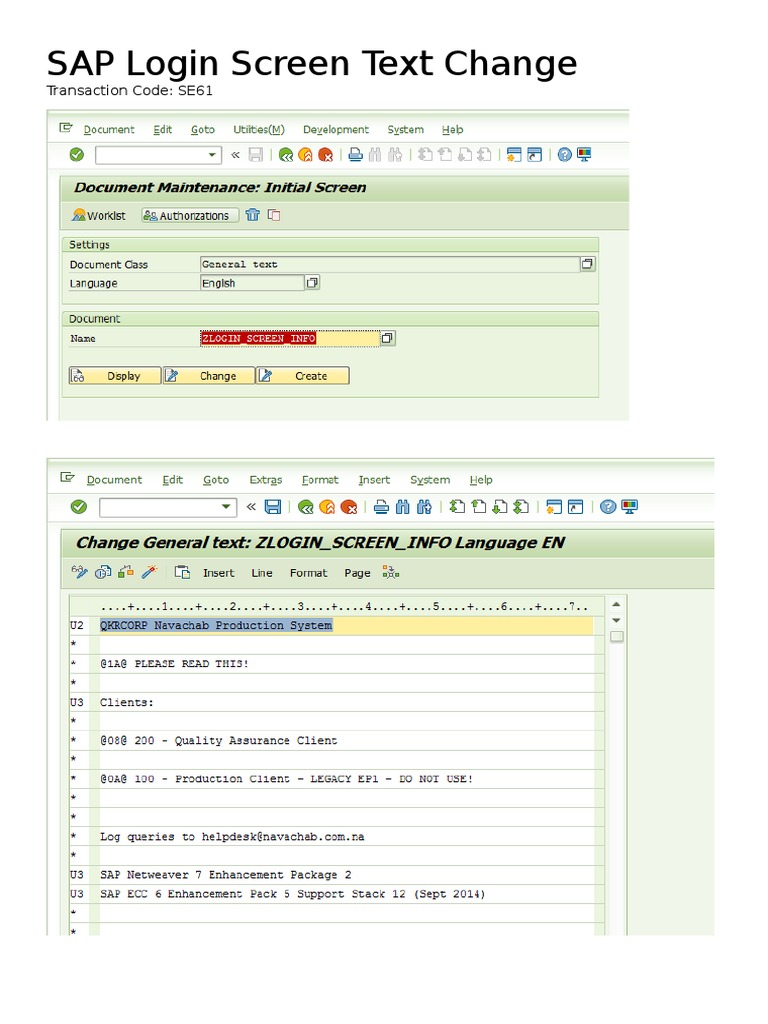This screenshot has width=768, height=1024.
Task: Open Format menu in Change General text menu bar
Action: pos(320,480)
